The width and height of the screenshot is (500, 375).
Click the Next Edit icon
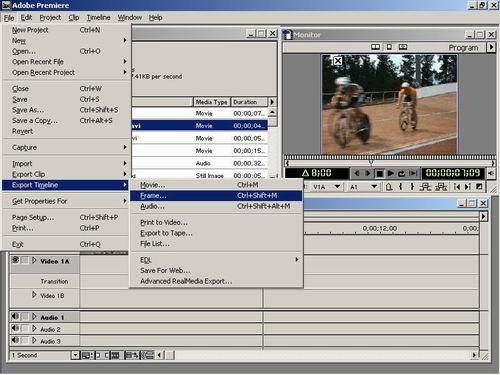(x=467, y=187)
